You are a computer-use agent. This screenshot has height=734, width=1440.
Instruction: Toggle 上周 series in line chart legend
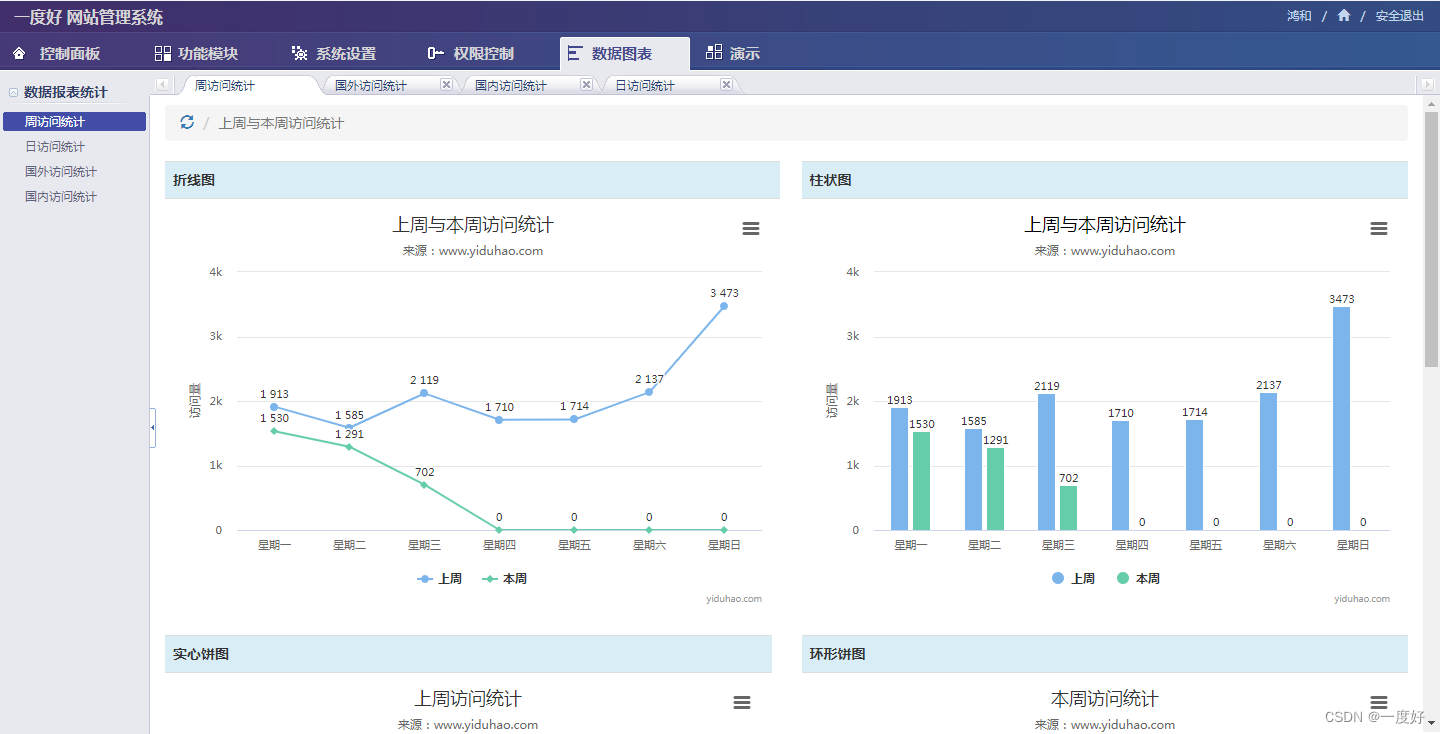[x=440, y=579]
